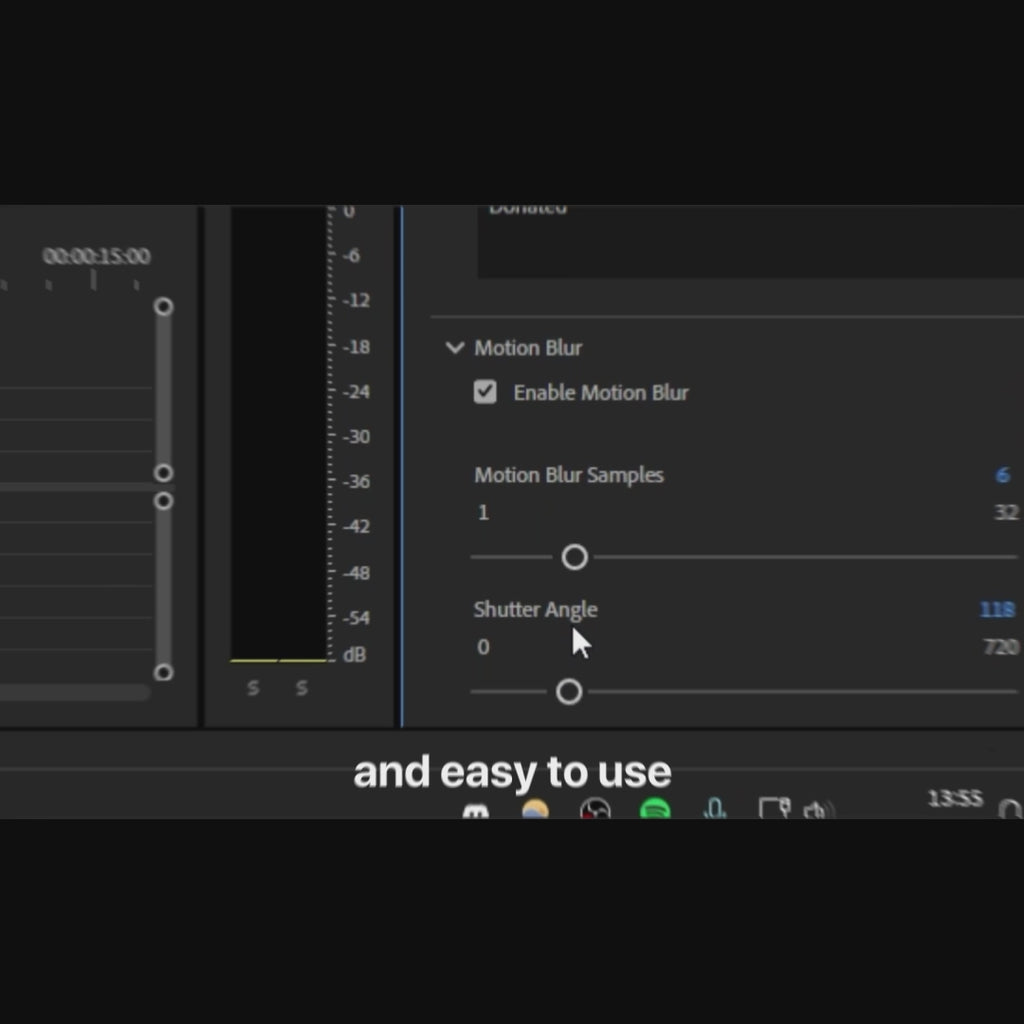Click the OBS icon in the tray
The image size is (1024, 1024).
[x=595, y=810]
